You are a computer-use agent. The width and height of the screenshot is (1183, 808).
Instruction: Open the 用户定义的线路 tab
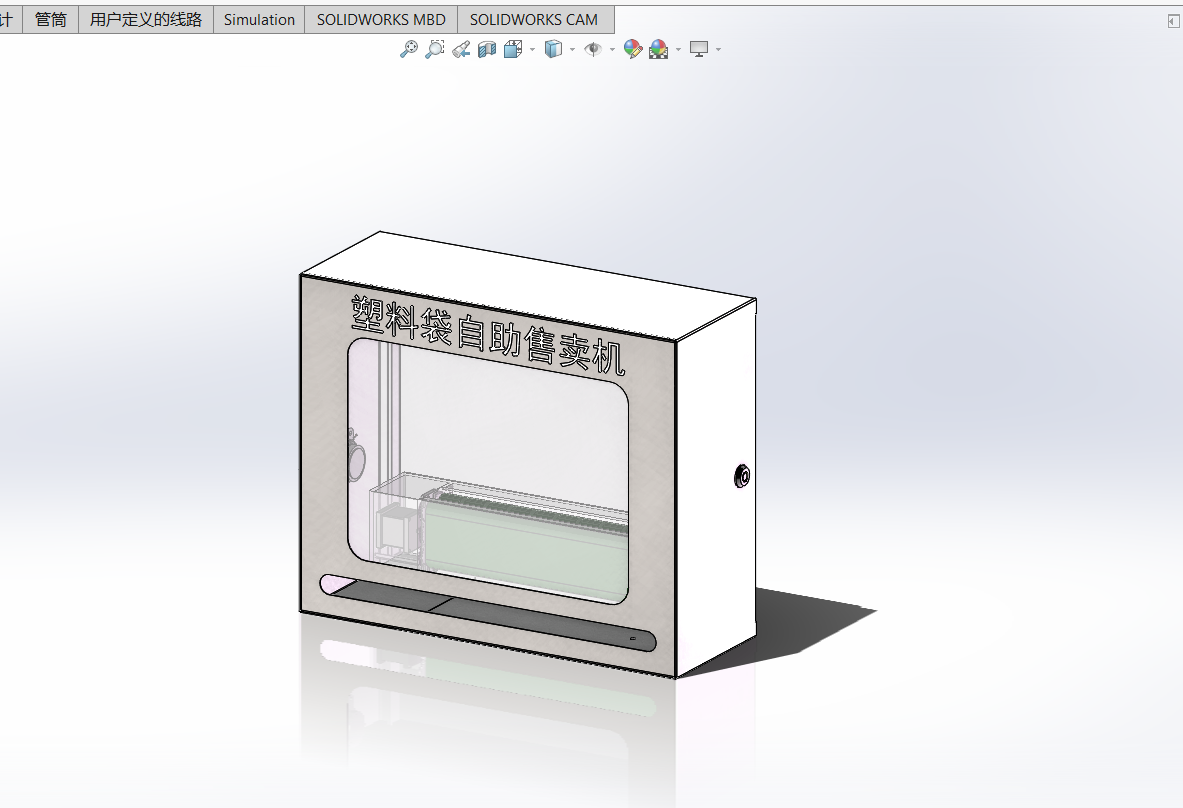pos(146,20)
